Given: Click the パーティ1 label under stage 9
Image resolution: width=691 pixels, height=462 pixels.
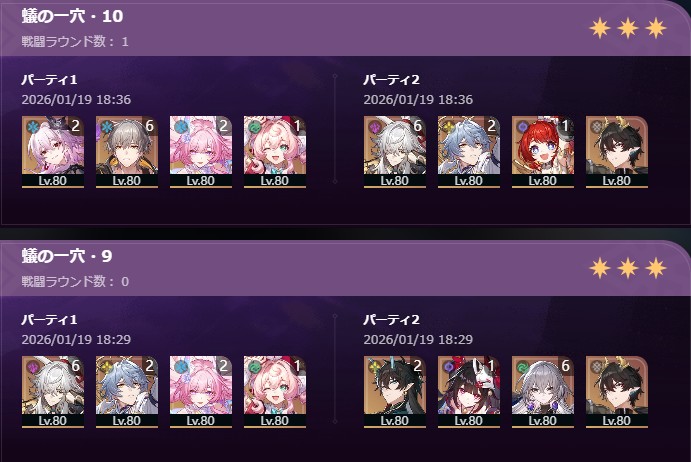Looking at the screenshot, I should pos(49,320).
